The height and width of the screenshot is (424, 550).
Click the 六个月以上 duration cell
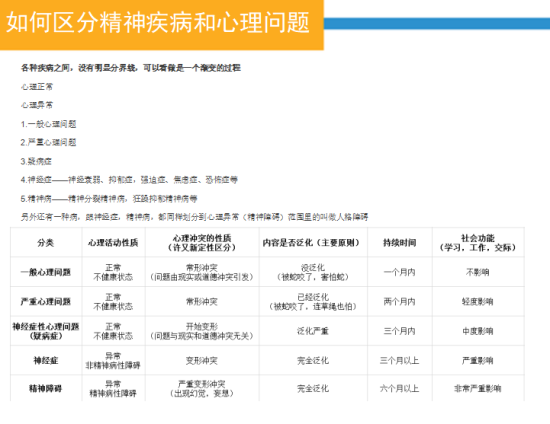(x=400, y=388)
